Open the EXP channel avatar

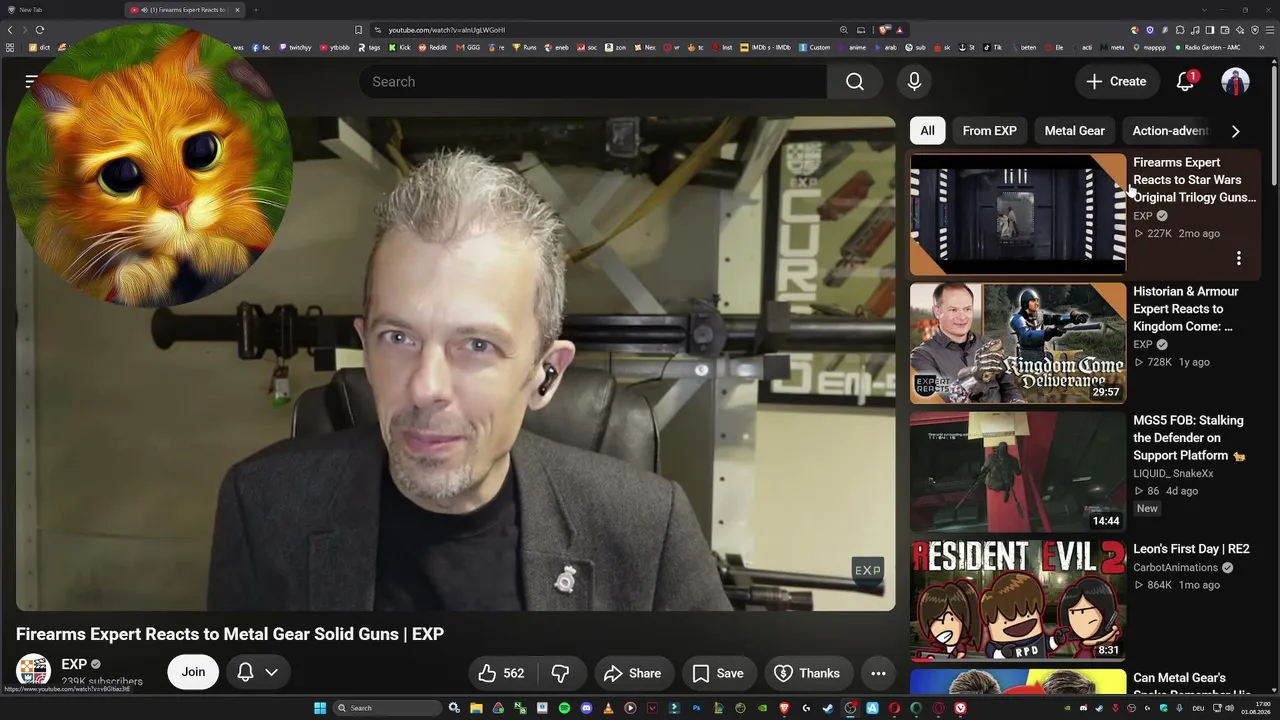click(x=33, y=672)
